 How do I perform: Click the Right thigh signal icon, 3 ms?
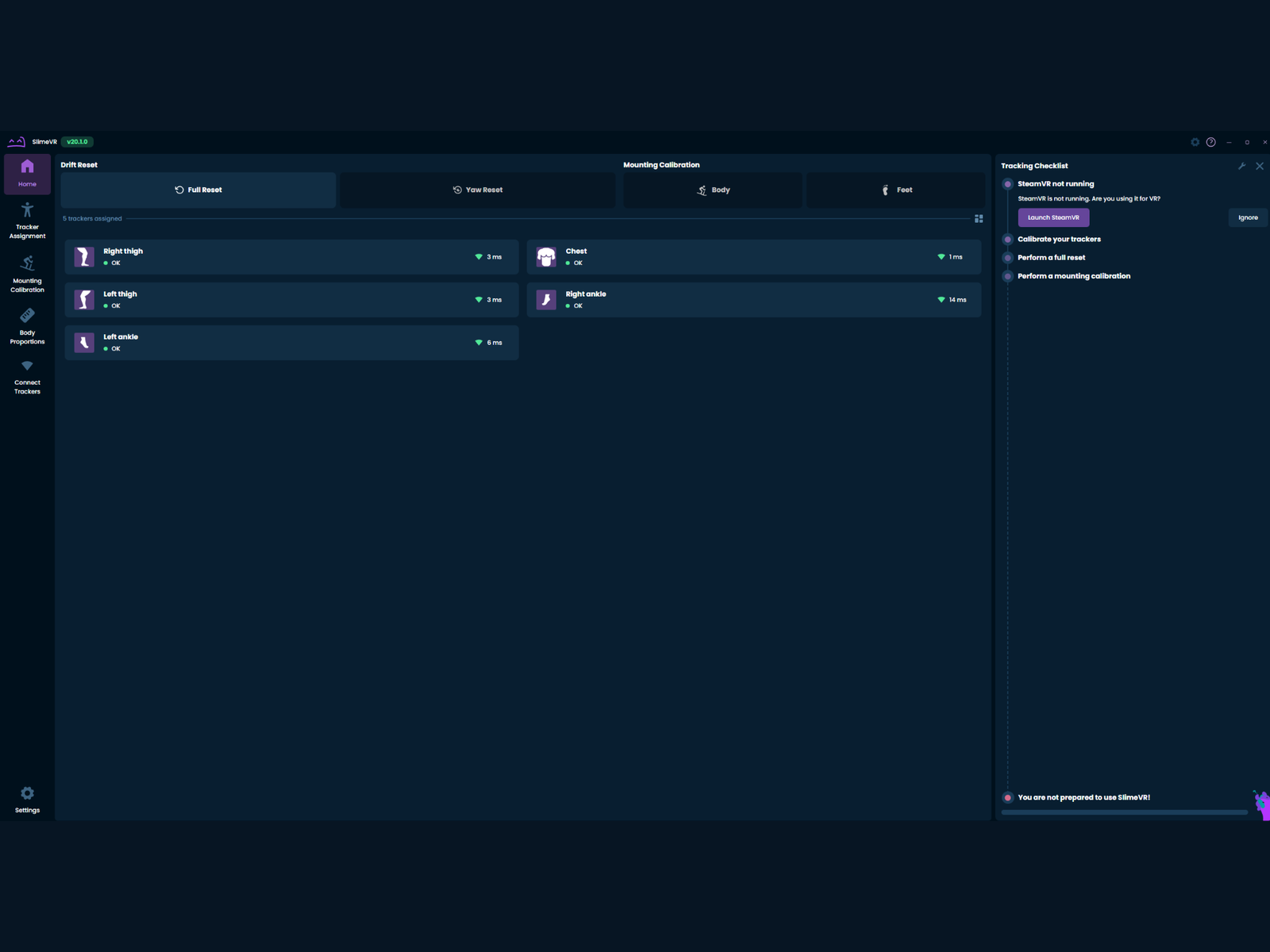(479, 257)
